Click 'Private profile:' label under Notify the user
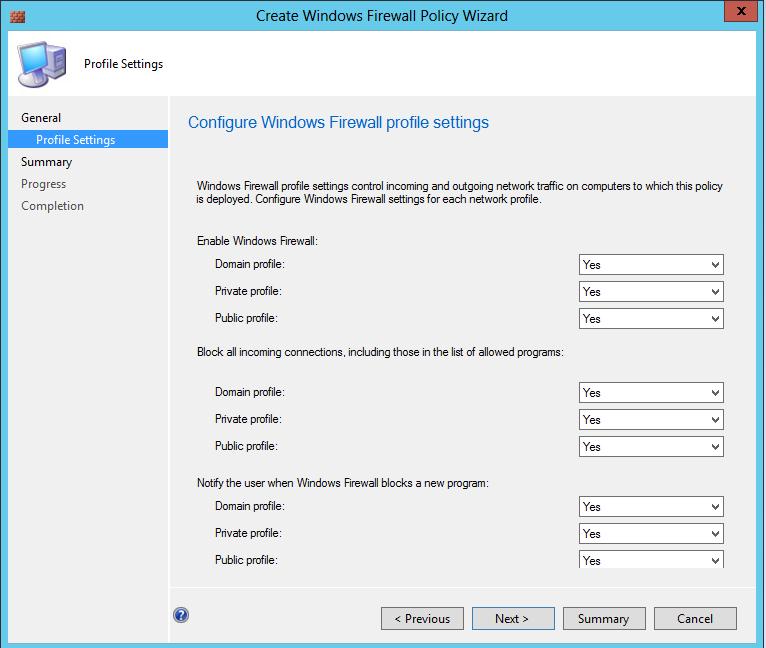Image resolution: width=766 pixels, height=648 pixels. pos(248,533)
